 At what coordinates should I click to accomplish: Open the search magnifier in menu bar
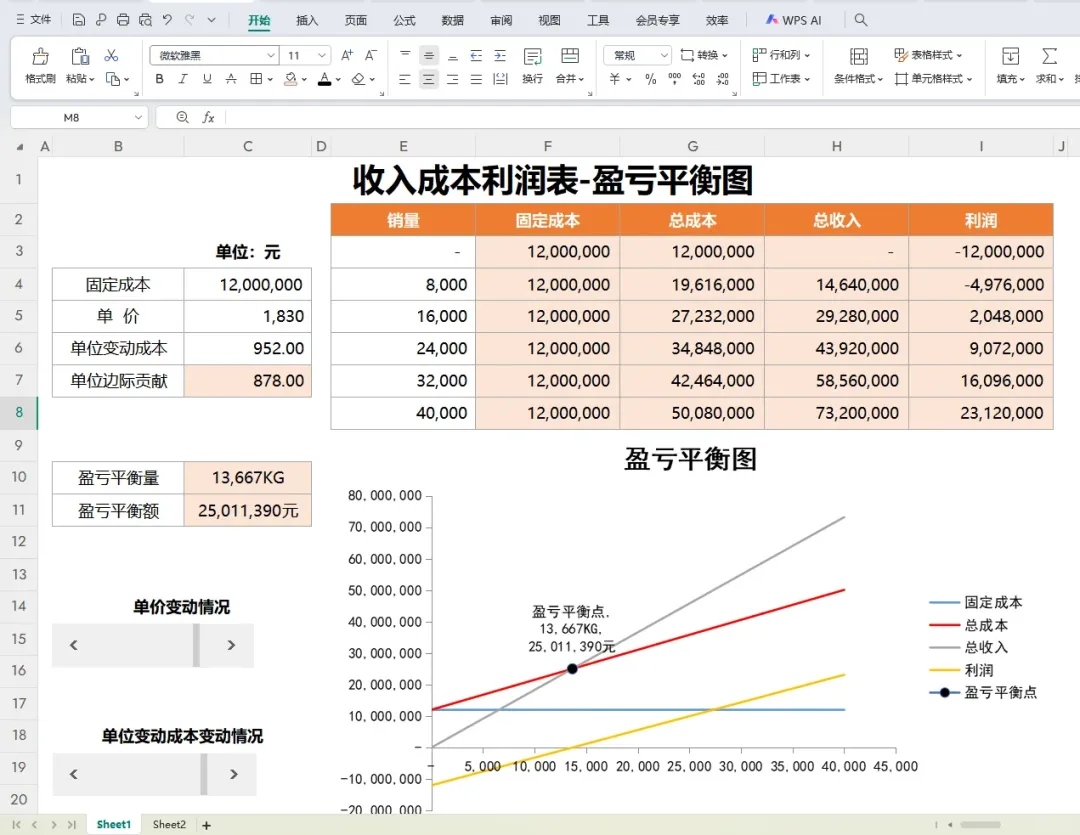(x=860, y=20)
